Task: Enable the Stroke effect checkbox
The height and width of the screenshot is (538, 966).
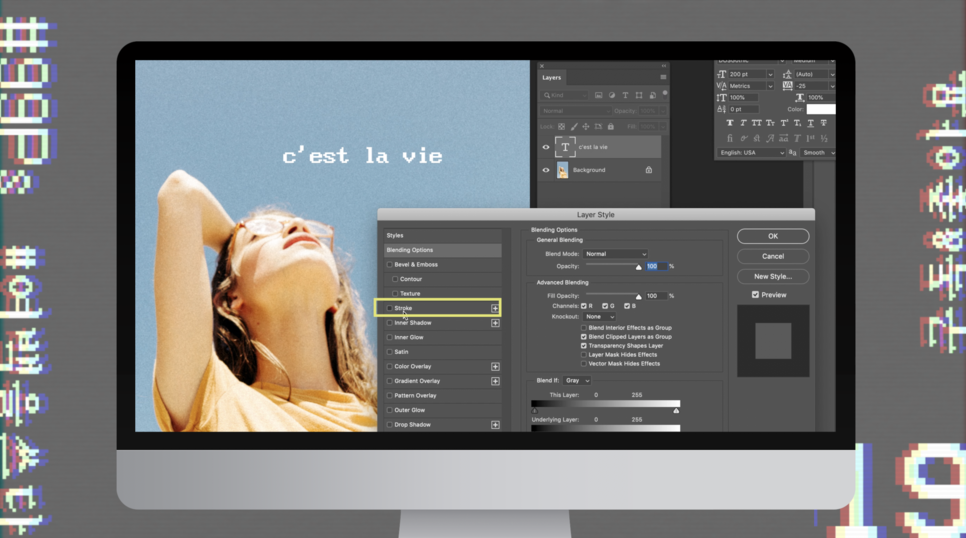Action: (389, 308)
